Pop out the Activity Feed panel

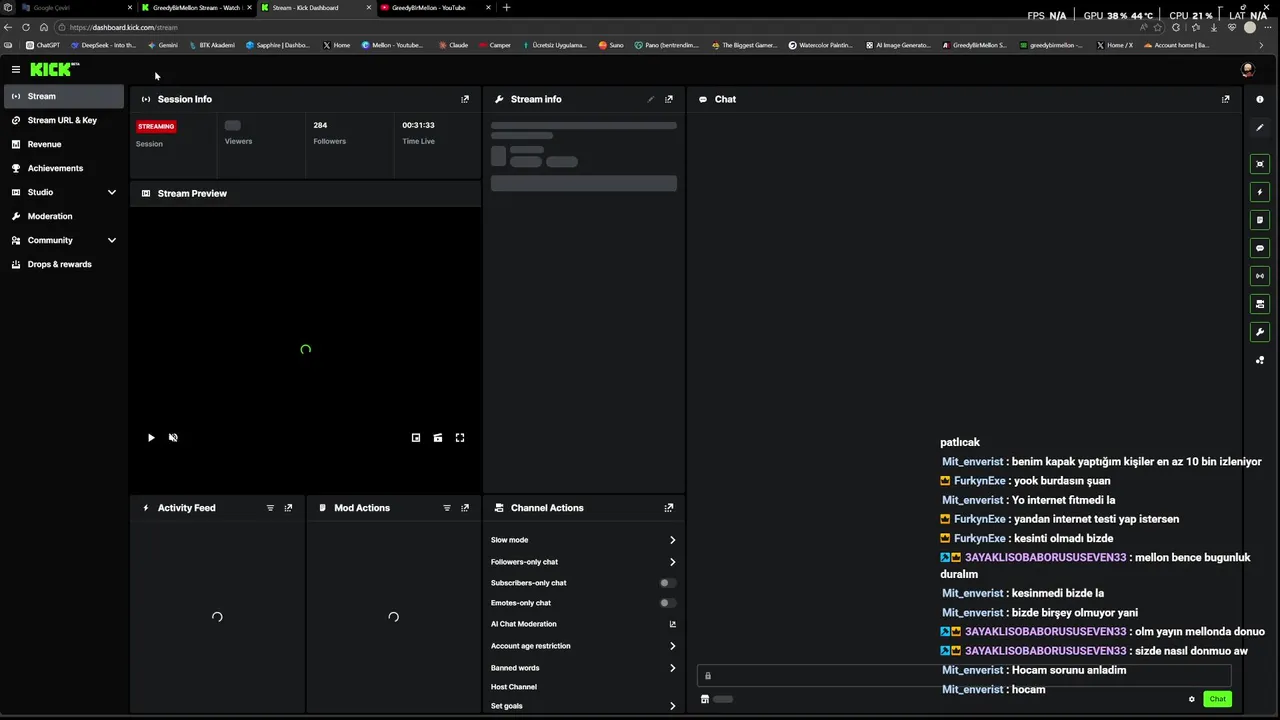click(288, 508)
